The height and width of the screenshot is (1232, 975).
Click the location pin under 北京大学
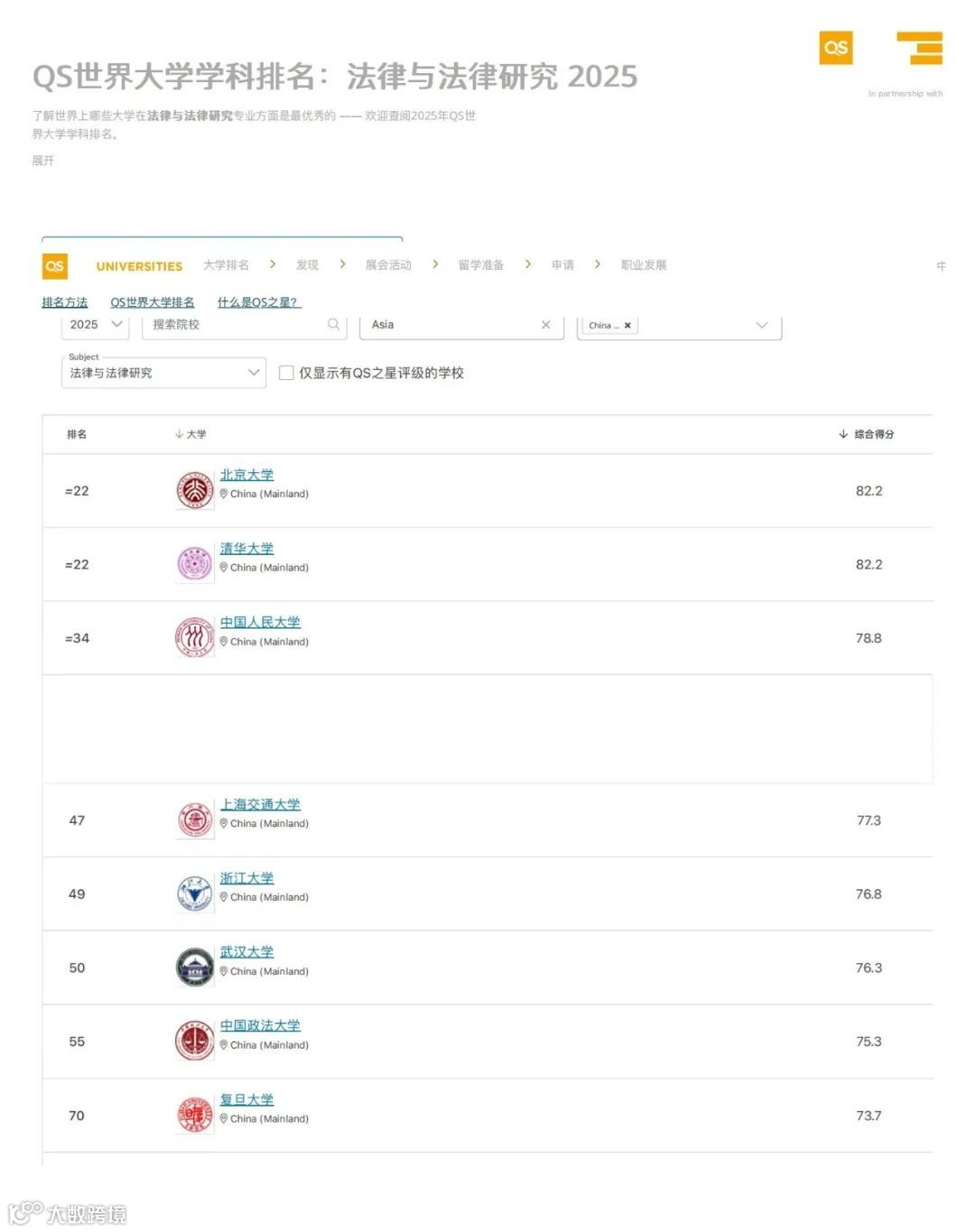pyautogui.click(x=224, y=494)
